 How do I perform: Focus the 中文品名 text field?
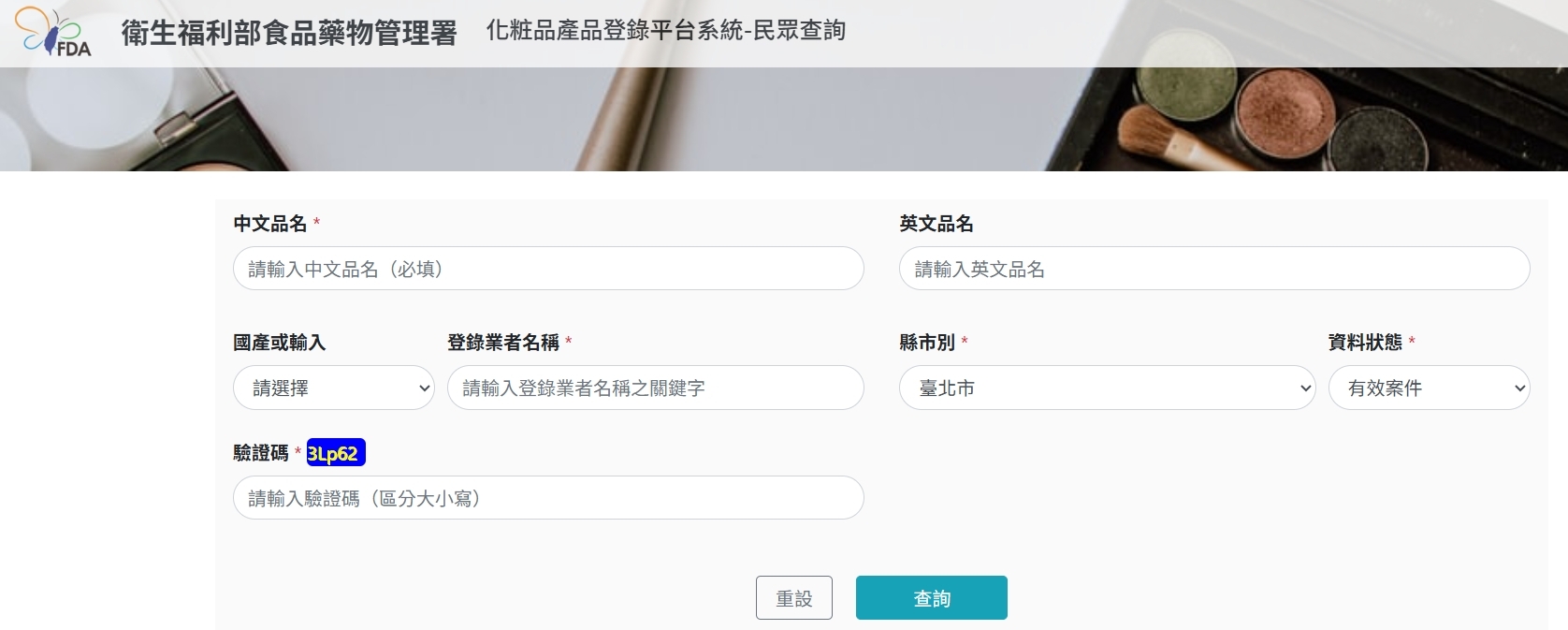pyautogui.click(x=548, y=269)
